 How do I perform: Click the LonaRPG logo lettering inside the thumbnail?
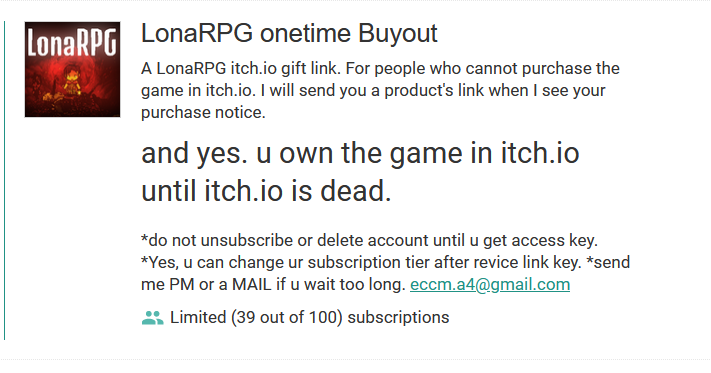(x=72, y=43)
